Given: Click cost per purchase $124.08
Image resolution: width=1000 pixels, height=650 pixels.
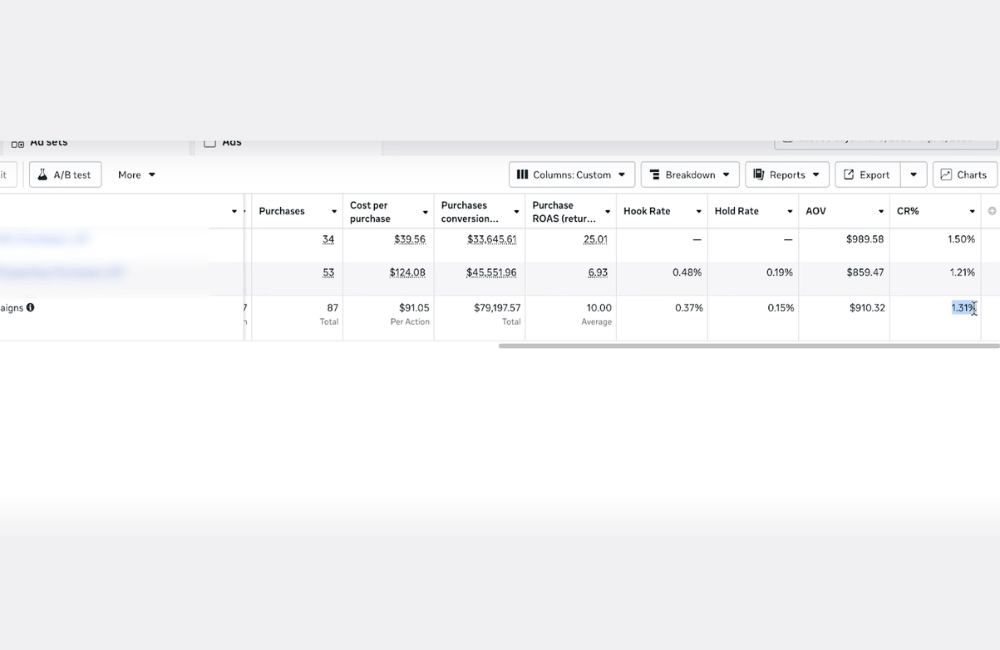Looking at the screenshot, I should (408, 272).
